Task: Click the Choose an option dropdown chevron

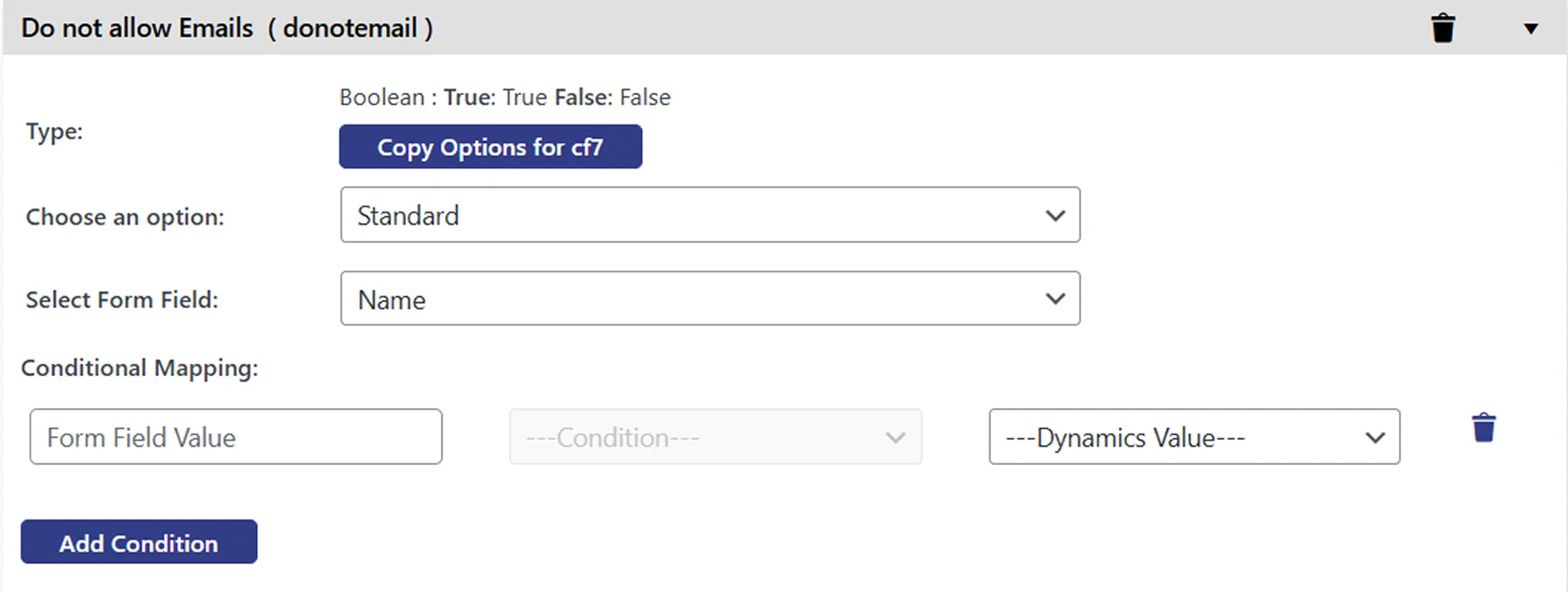Action: (1055, 215)
